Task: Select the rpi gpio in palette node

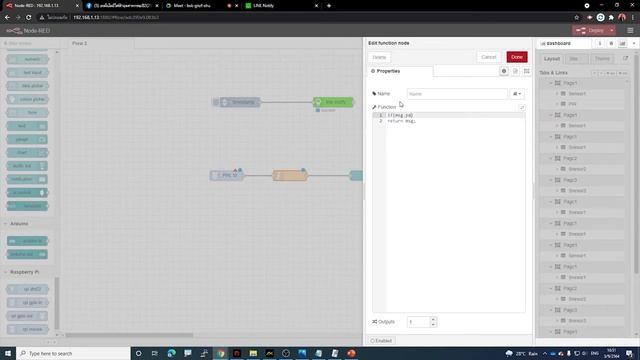Action: pyautogui.click(x=27, y=302)
